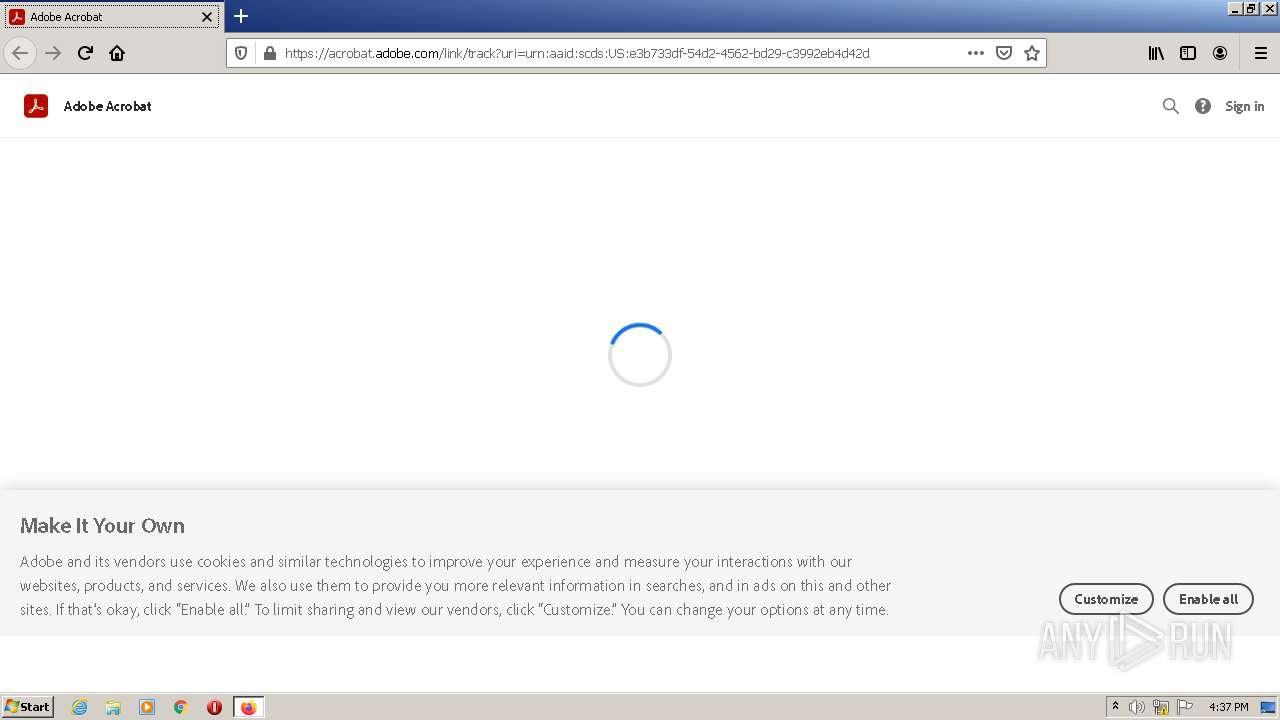
Task: Click the tracking protection shield icon
Action: pyautogui.click(x=241, y=53)
